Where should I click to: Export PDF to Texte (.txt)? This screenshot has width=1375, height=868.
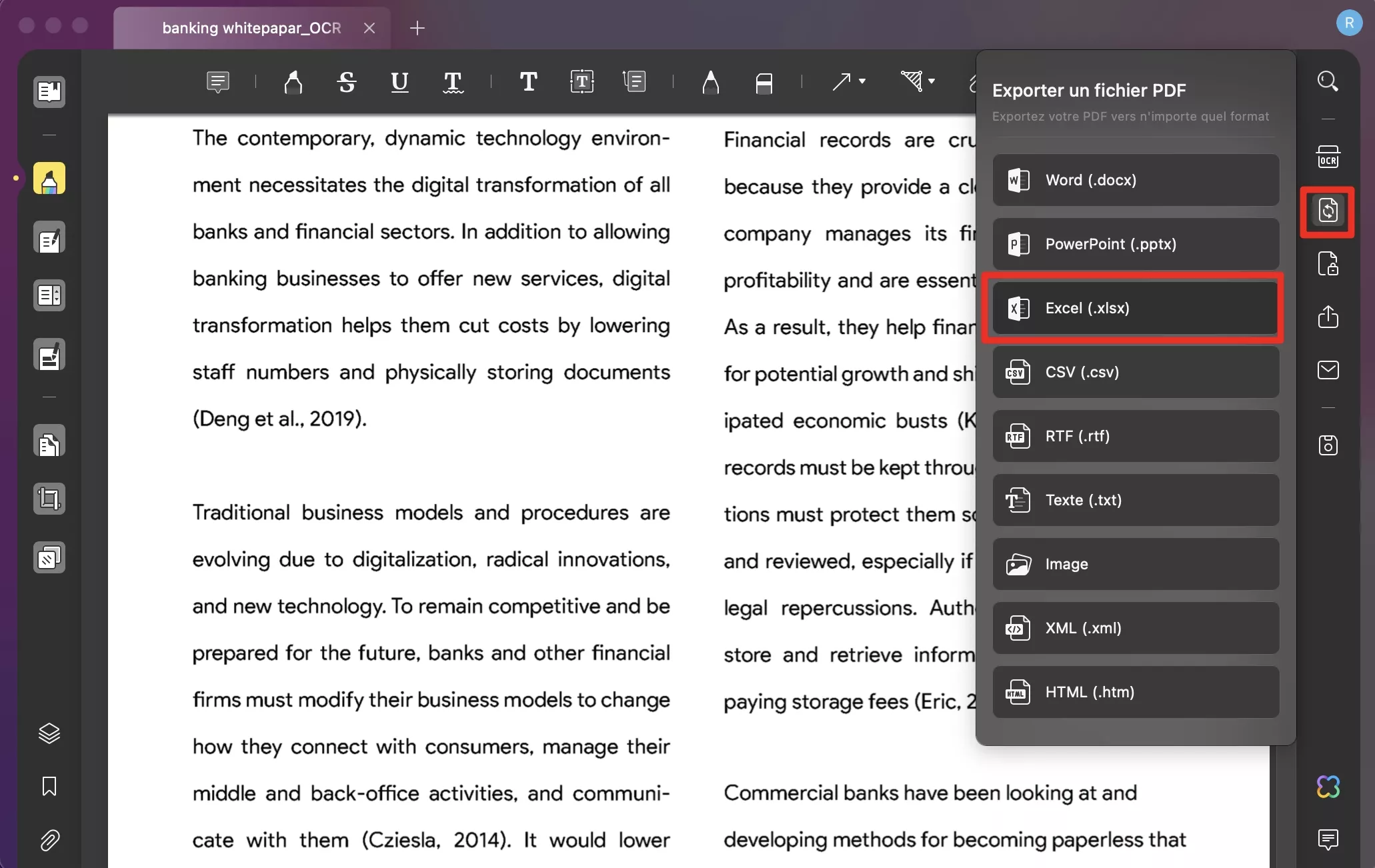tap(1136, 500)
